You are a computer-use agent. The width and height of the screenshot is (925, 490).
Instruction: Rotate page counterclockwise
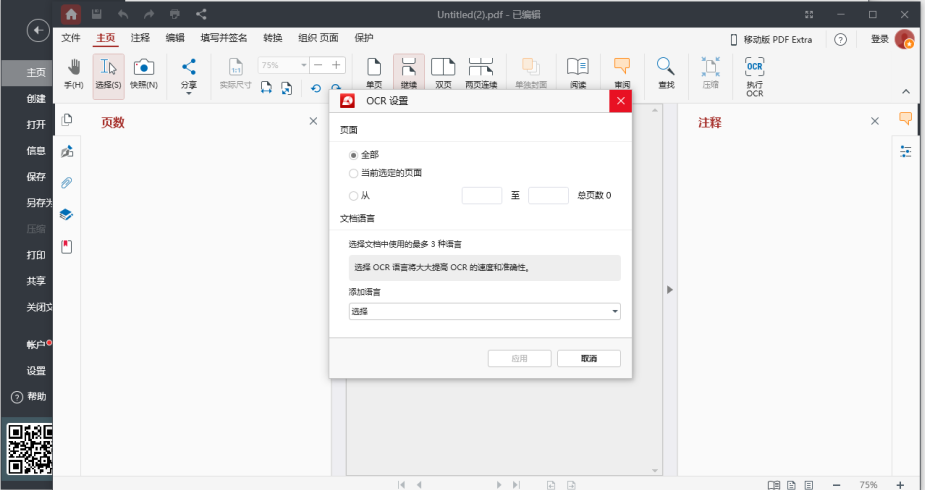[316, 88]
